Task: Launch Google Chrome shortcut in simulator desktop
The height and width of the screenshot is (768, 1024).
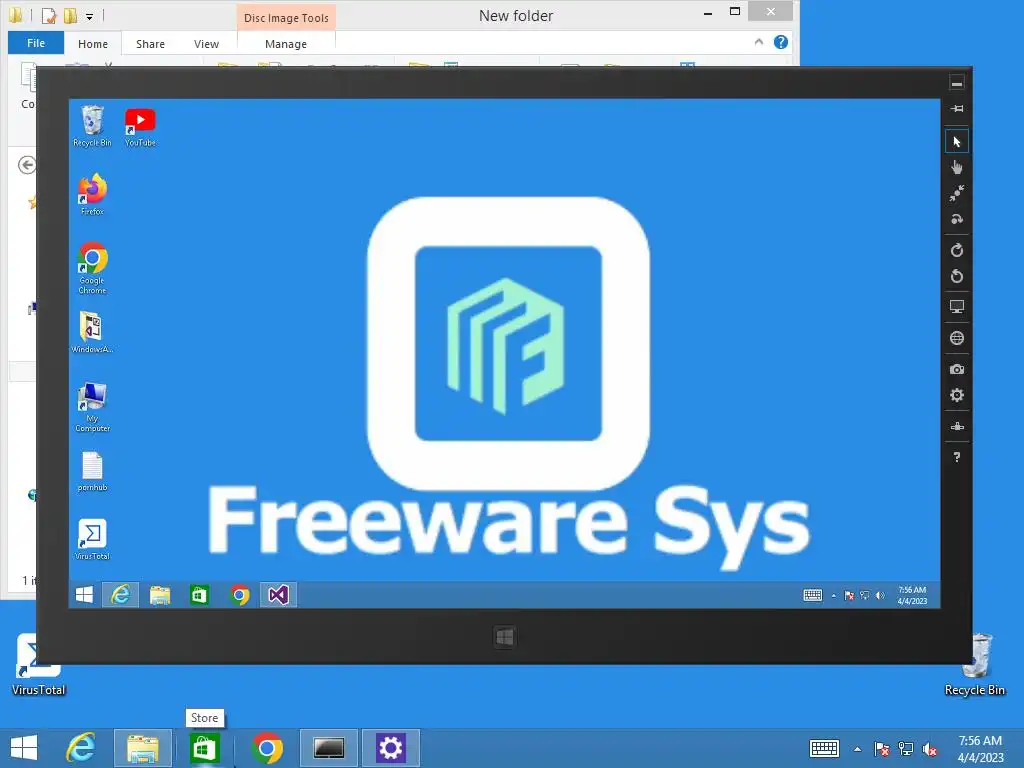Action: tap(92, 268)
